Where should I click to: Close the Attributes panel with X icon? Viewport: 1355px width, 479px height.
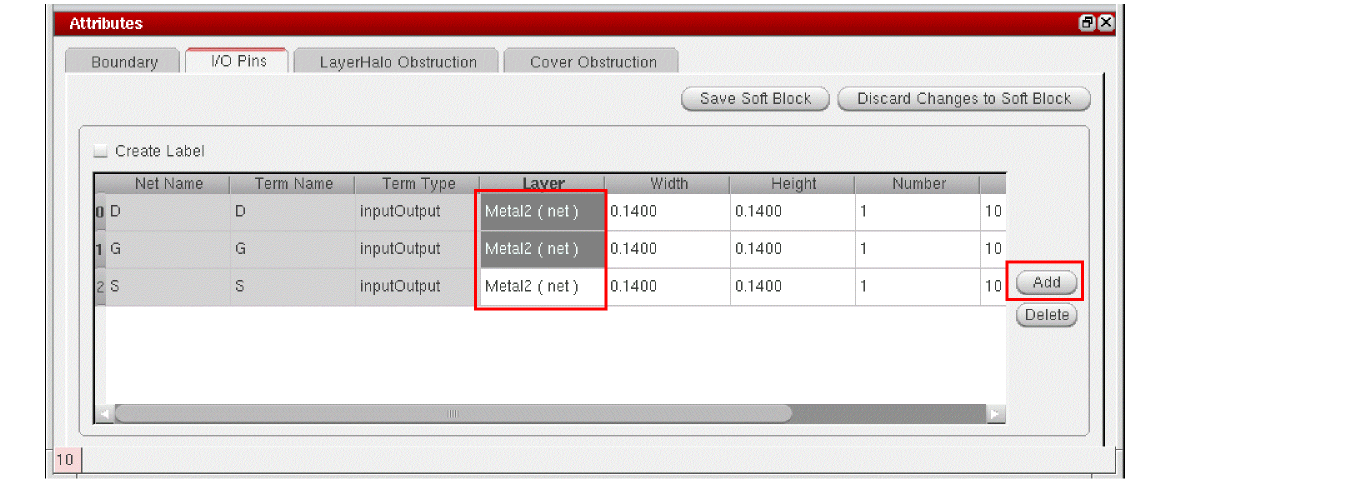(x=1105, y=23)
